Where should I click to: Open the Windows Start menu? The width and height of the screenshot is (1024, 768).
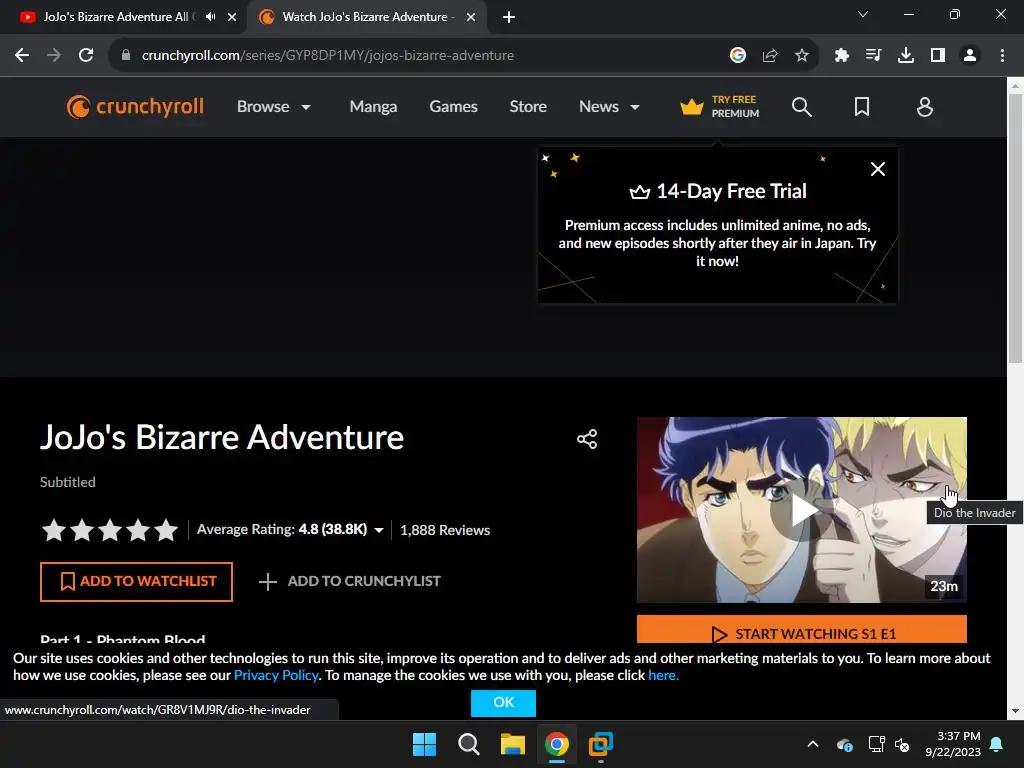click(x=424, y=744)
